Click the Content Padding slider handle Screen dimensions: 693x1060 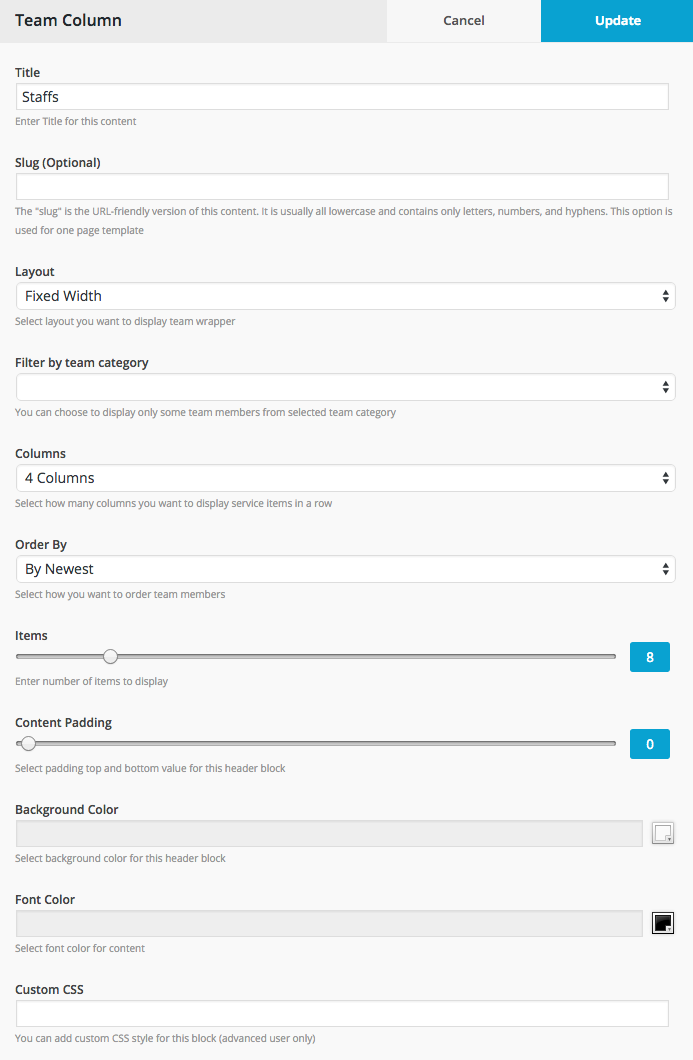[x=29, y=744]
